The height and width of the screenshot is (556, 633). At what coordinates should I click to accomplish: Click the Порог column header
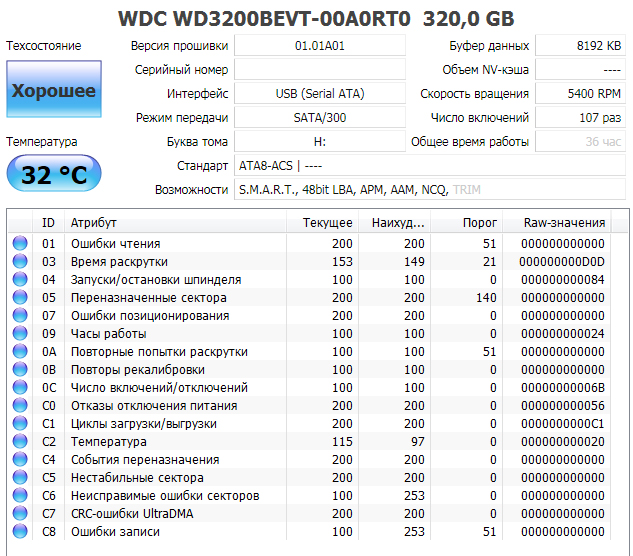[x=466, y=222]
